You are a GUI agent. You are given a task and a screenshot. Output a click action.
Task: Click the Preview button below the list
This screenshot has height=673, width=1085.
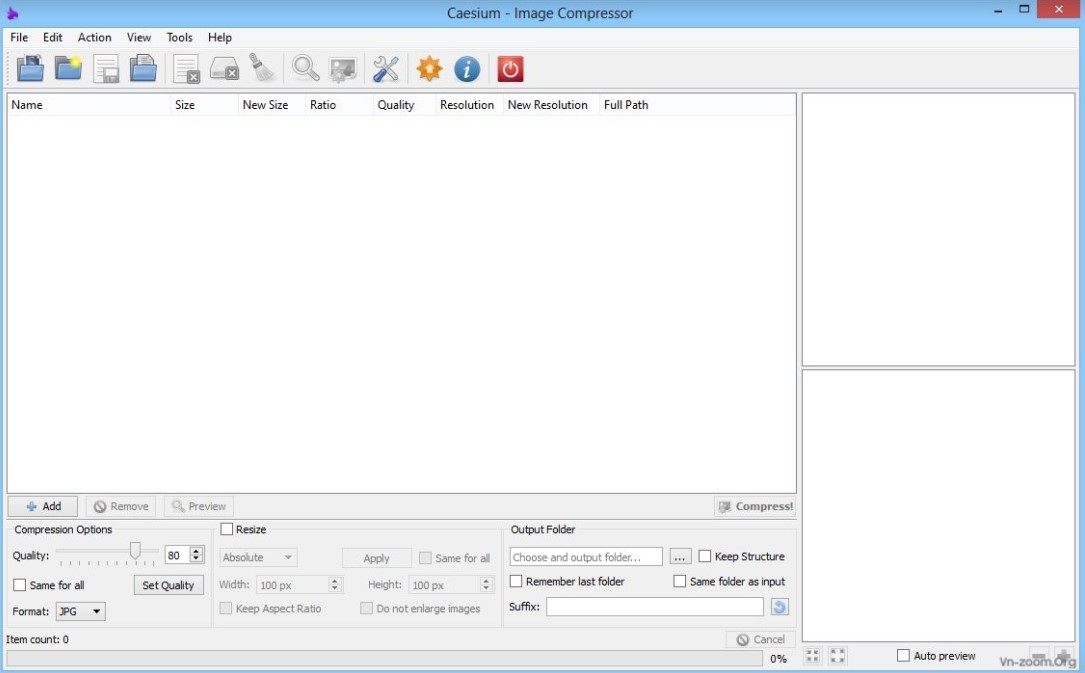click(x=199, y=506)
